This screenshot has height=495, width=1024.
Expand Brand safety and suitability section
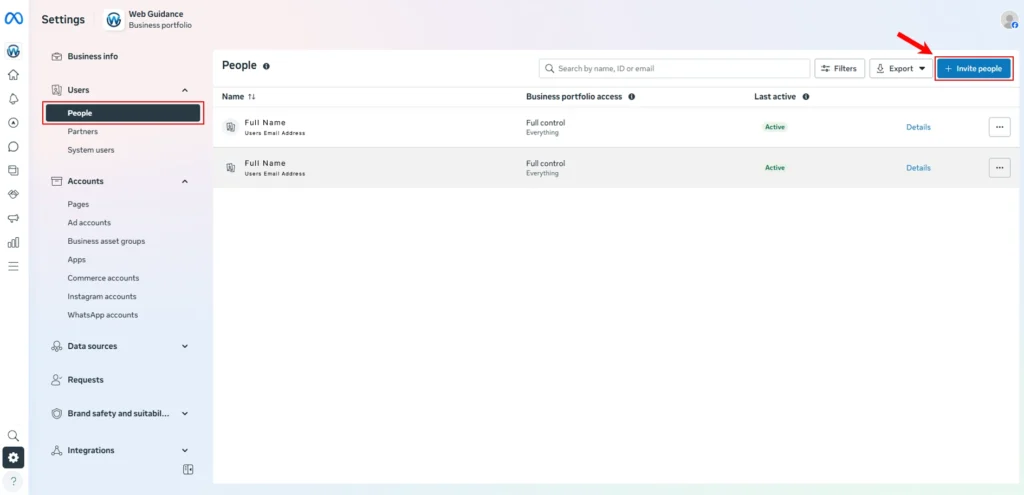[x=185, y=413]
